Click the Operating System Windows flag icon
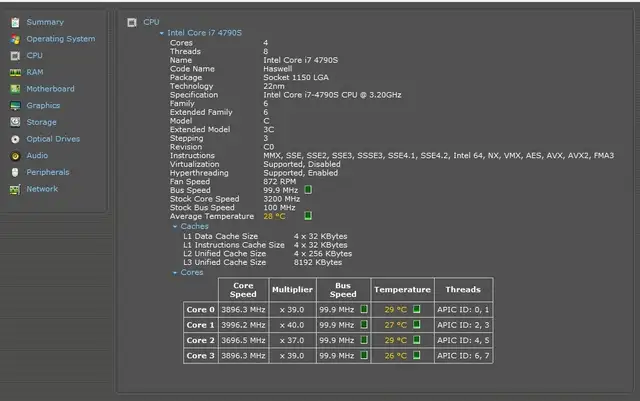The width and height of the screenshot is (640, 401). tap(15, 39)
